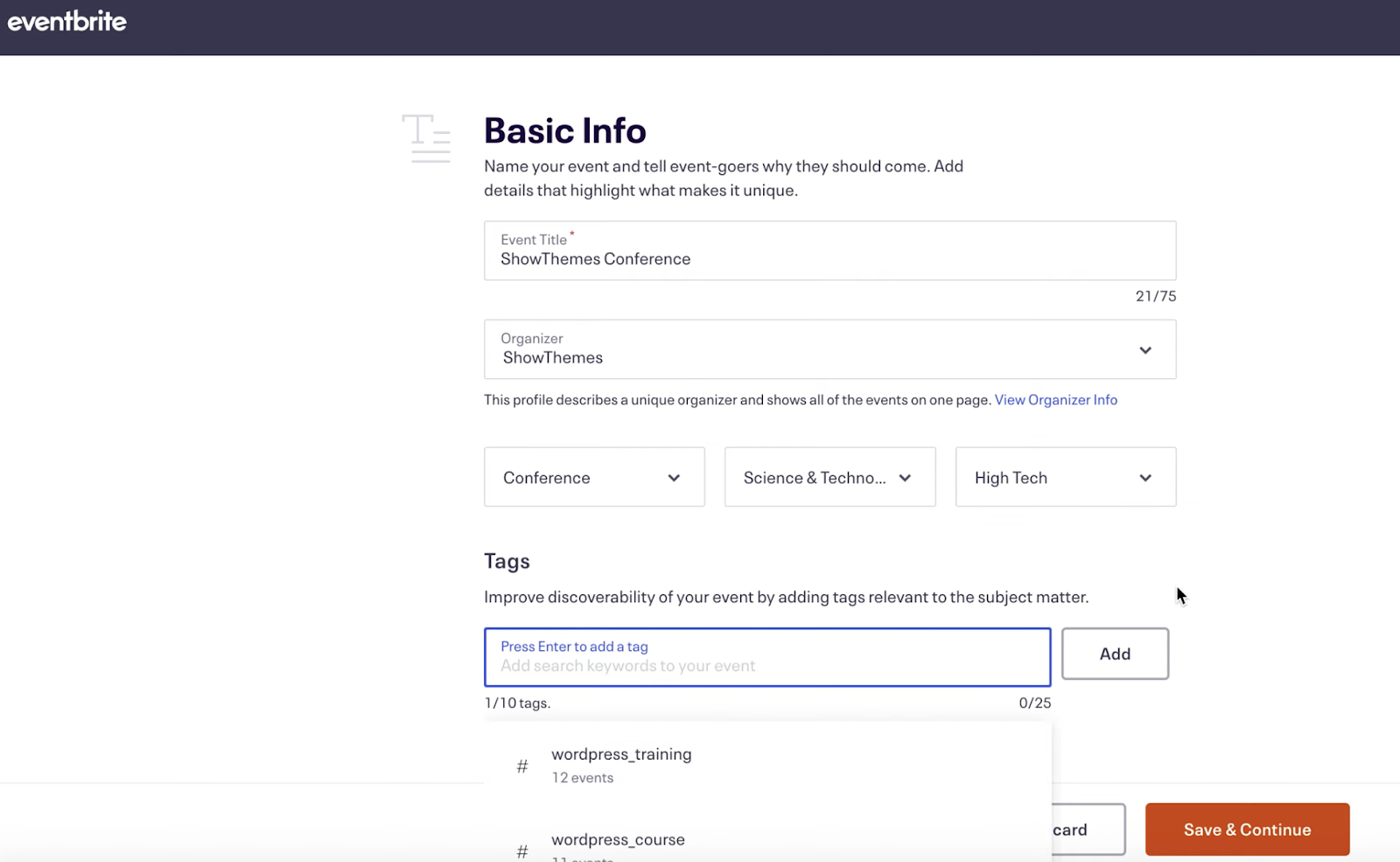
Task: Pick the wordpress_course tag suggestion
Action: click(618, 839)
